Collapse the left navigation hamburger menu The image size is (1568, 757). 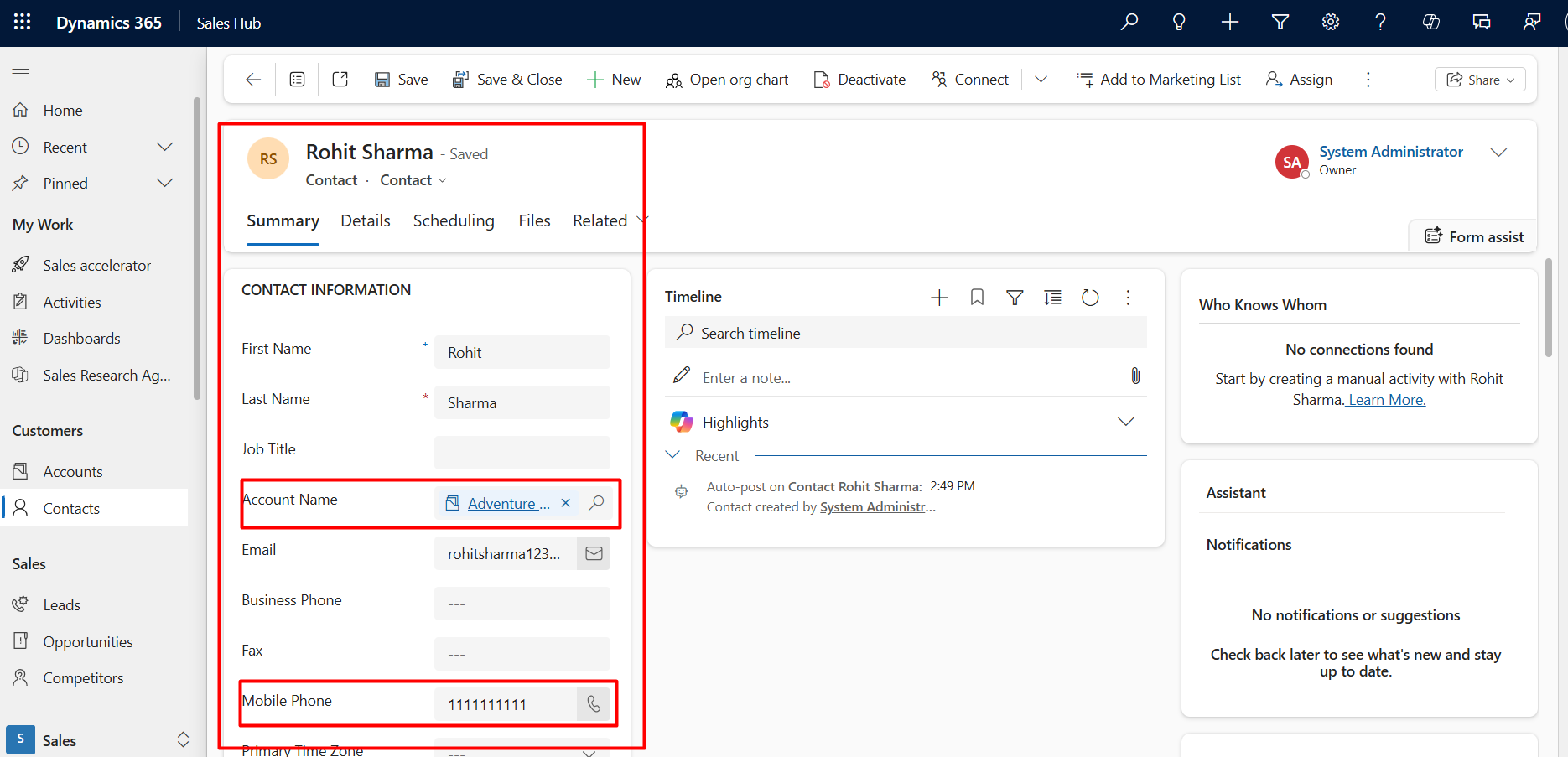click(x=21, y=69)
